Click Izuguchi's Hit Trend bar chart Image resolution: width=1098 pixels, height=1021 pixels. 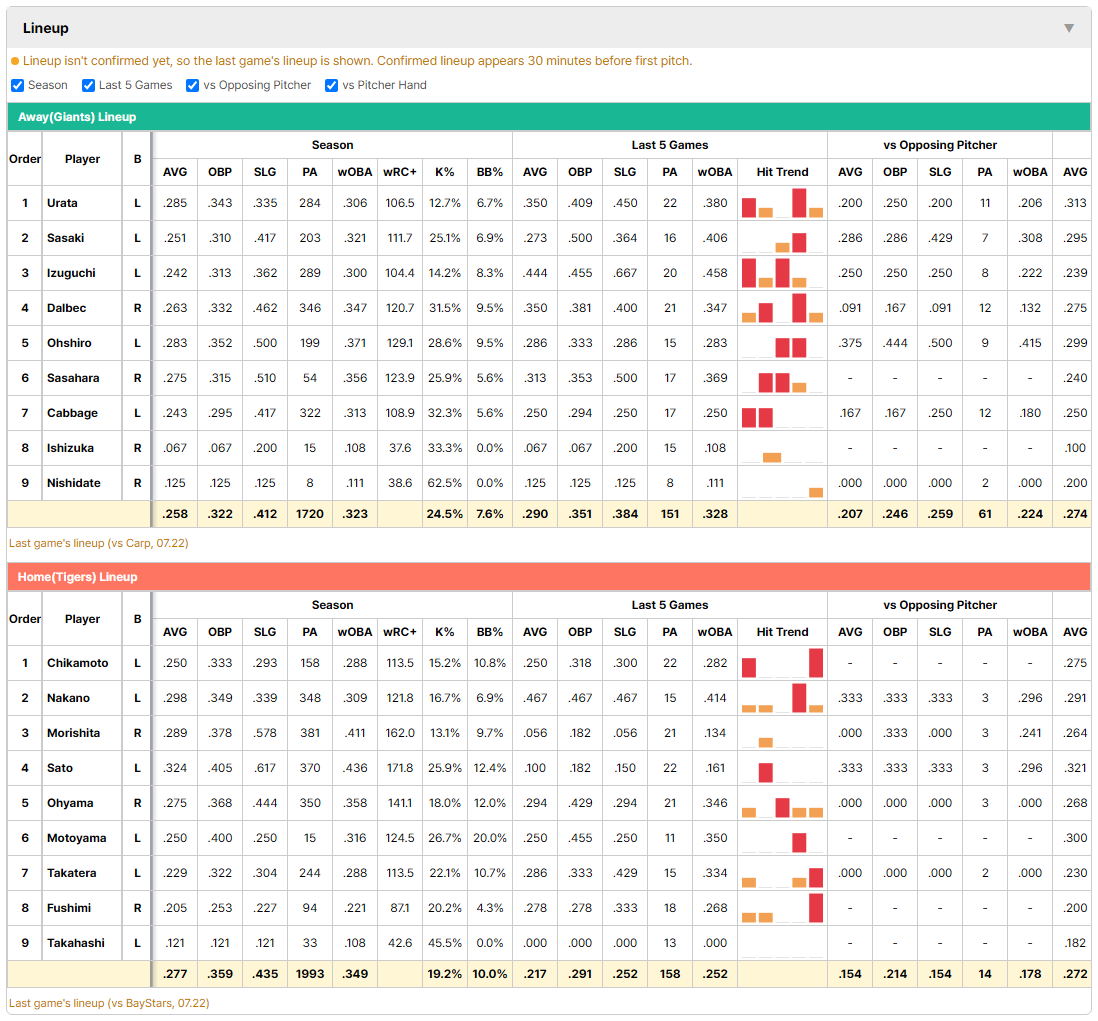(x=782, y=273)
